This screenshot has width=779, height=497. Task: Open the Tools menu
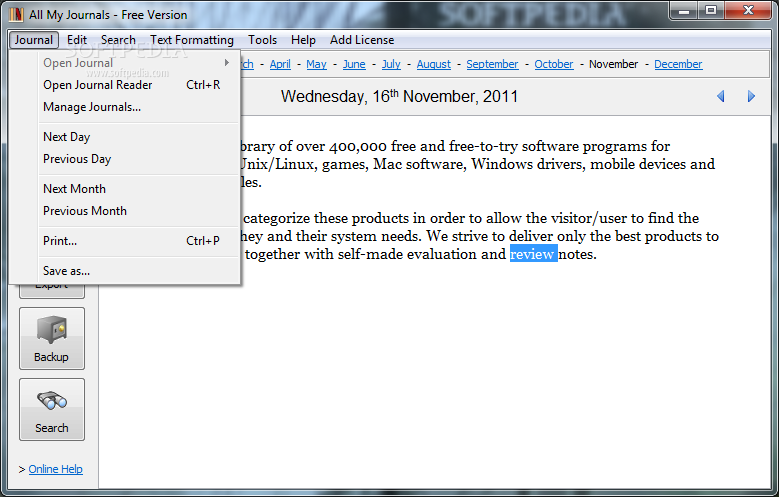pos(262,40)
